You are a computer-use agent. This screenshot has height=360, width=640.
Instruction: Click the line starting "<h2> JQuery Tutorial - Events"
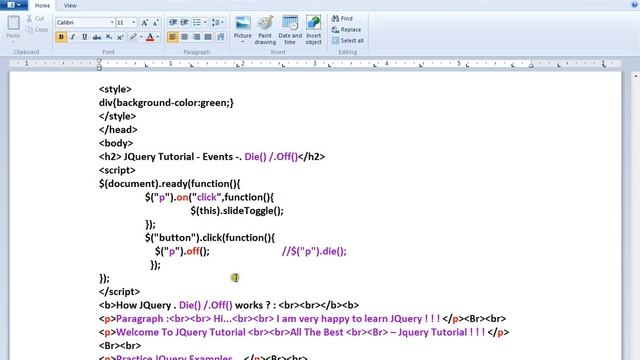[212, 157]
